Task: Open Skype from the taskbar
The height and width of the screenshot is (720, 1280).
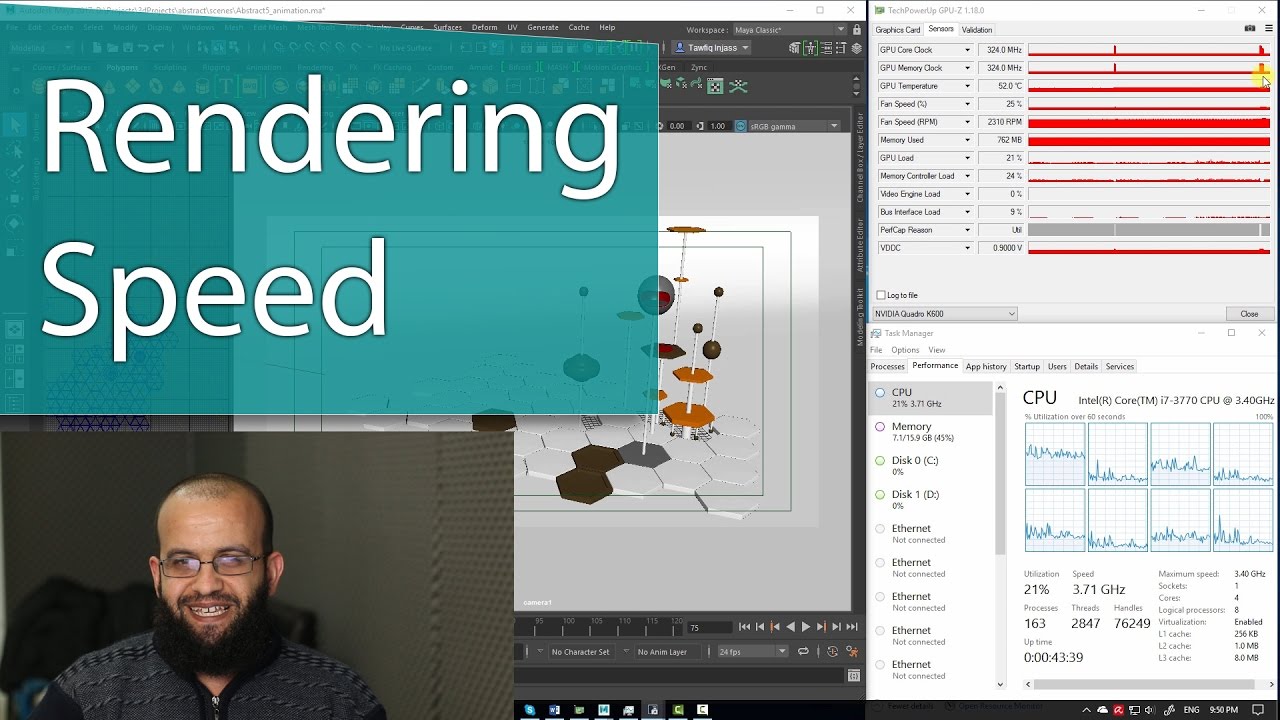Action: click(530, 710)
